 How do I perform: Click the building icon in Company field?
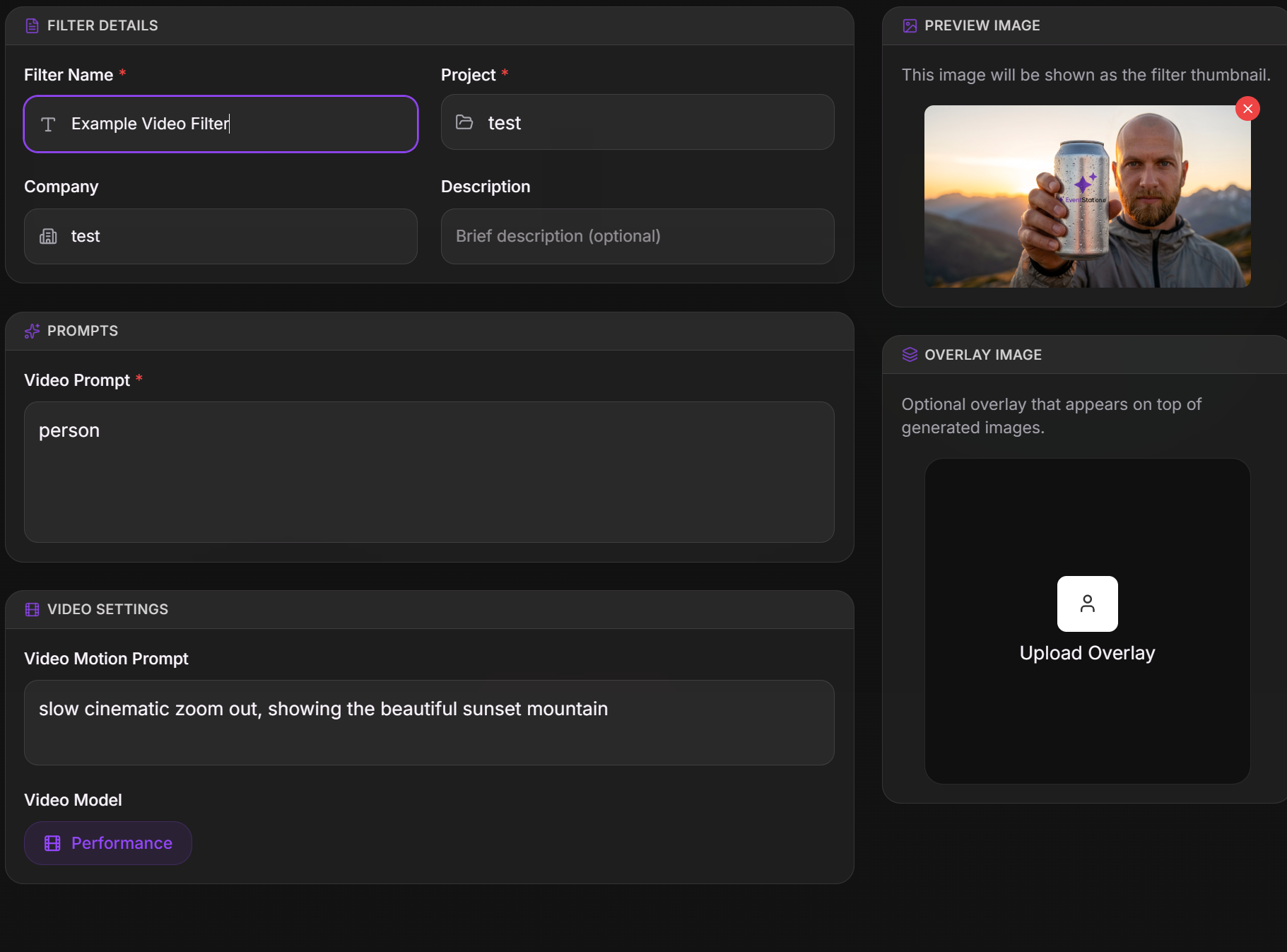click(x=48, y=236)
